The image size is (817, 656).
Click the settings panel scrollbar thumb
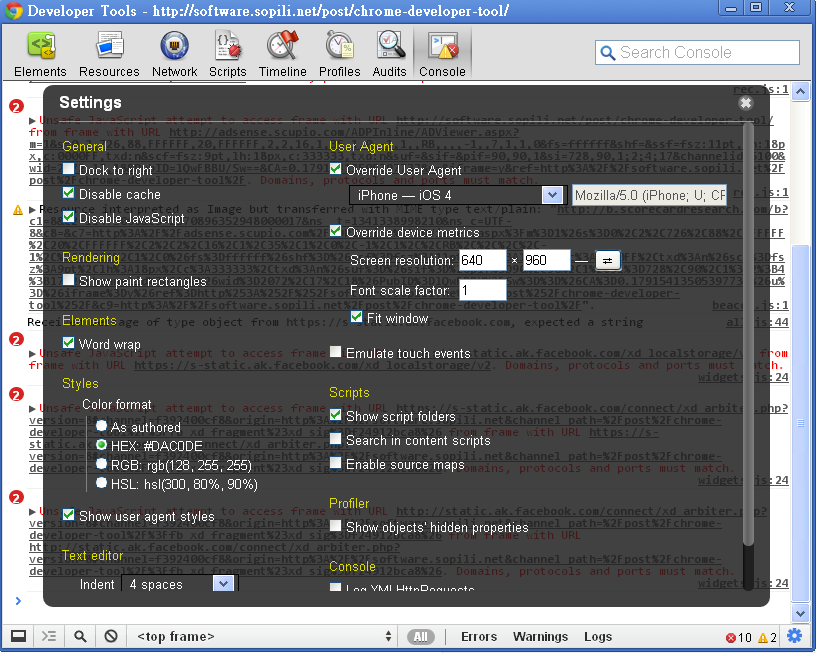tap(748, 333)
